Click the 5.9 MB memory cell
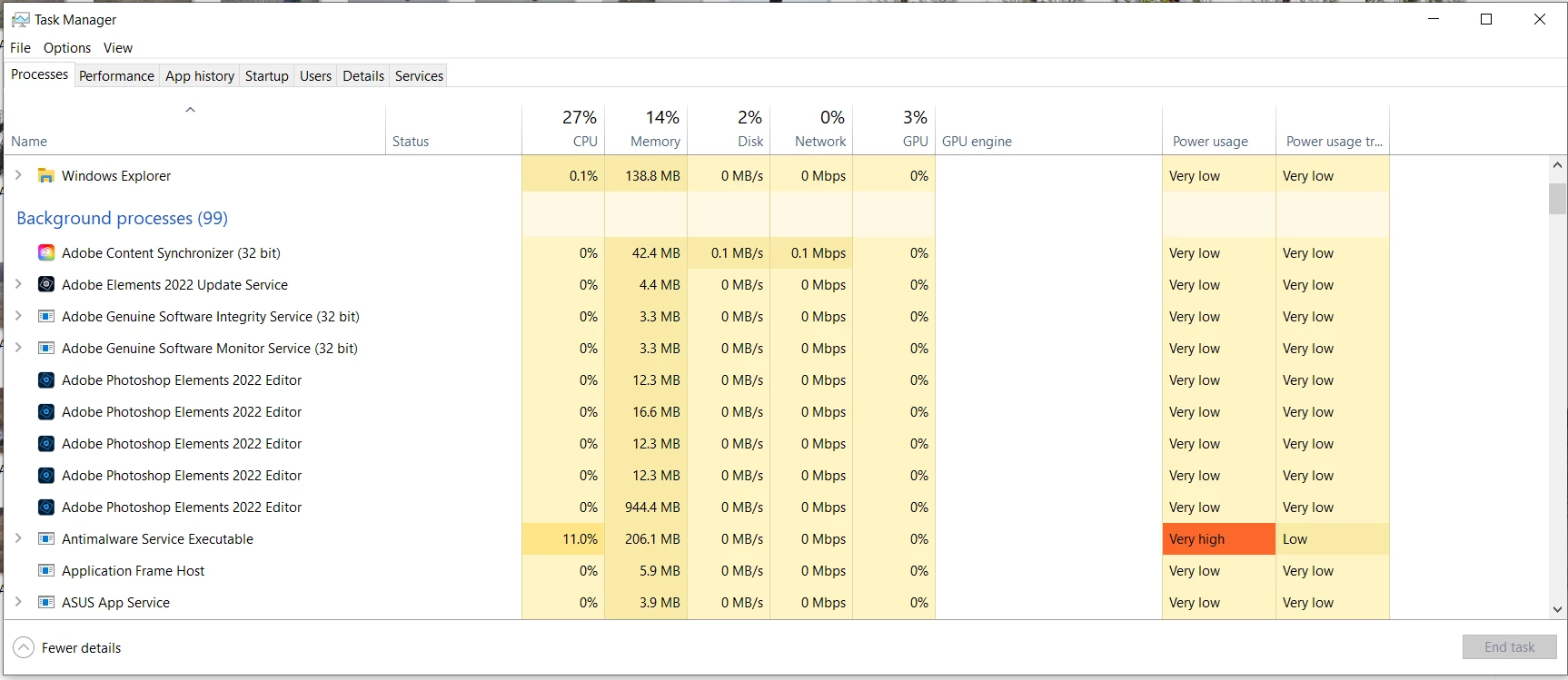This screenshot has width=1568, height=680. (646, 571)
